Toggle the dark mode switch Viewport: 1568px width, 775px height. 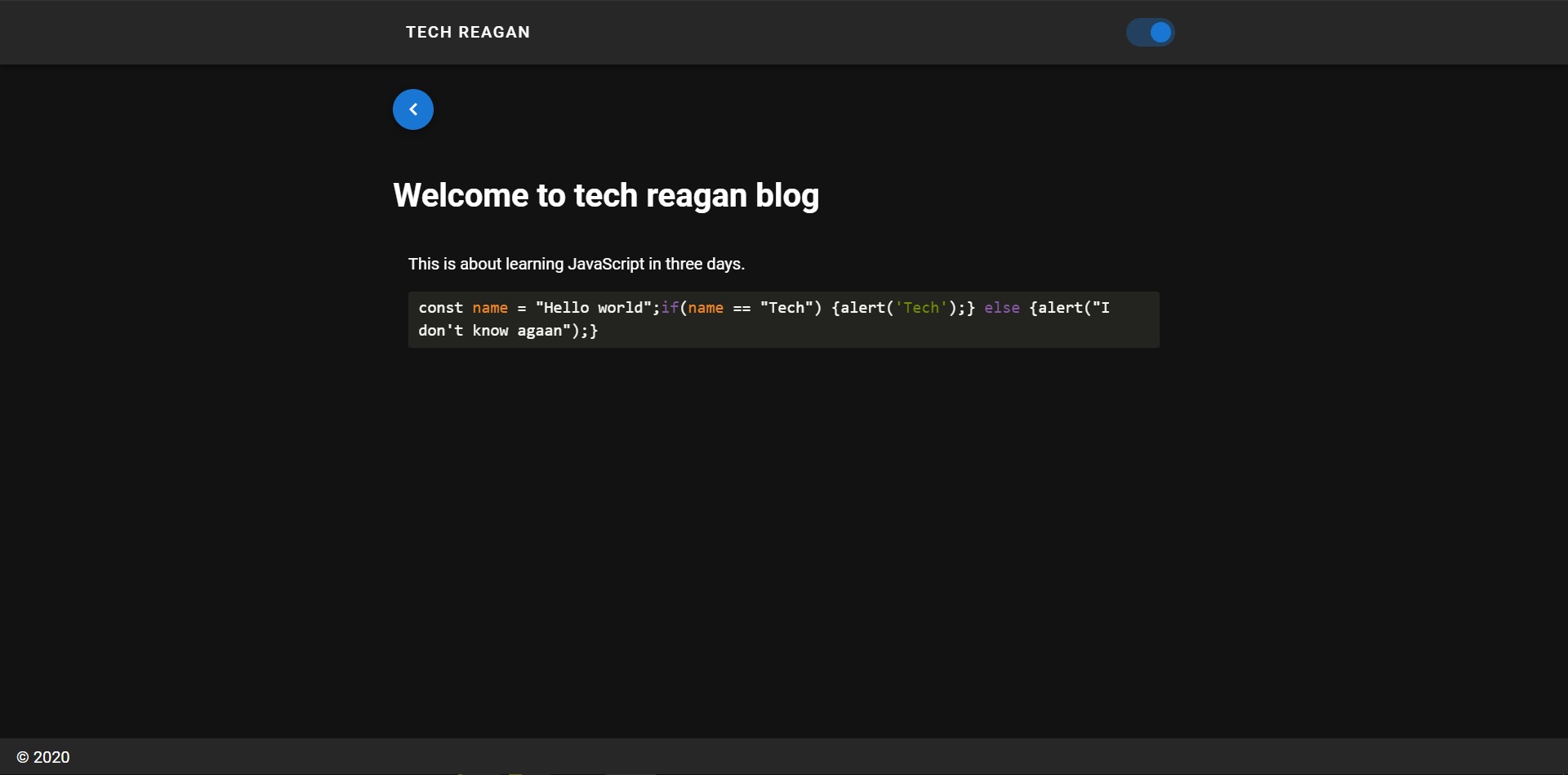pos(1150,33)
